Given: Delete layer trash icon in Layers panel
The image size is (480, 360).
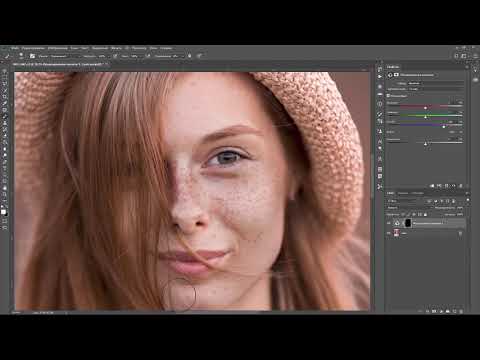Looking at the screenshot, I should click(461, 311).
